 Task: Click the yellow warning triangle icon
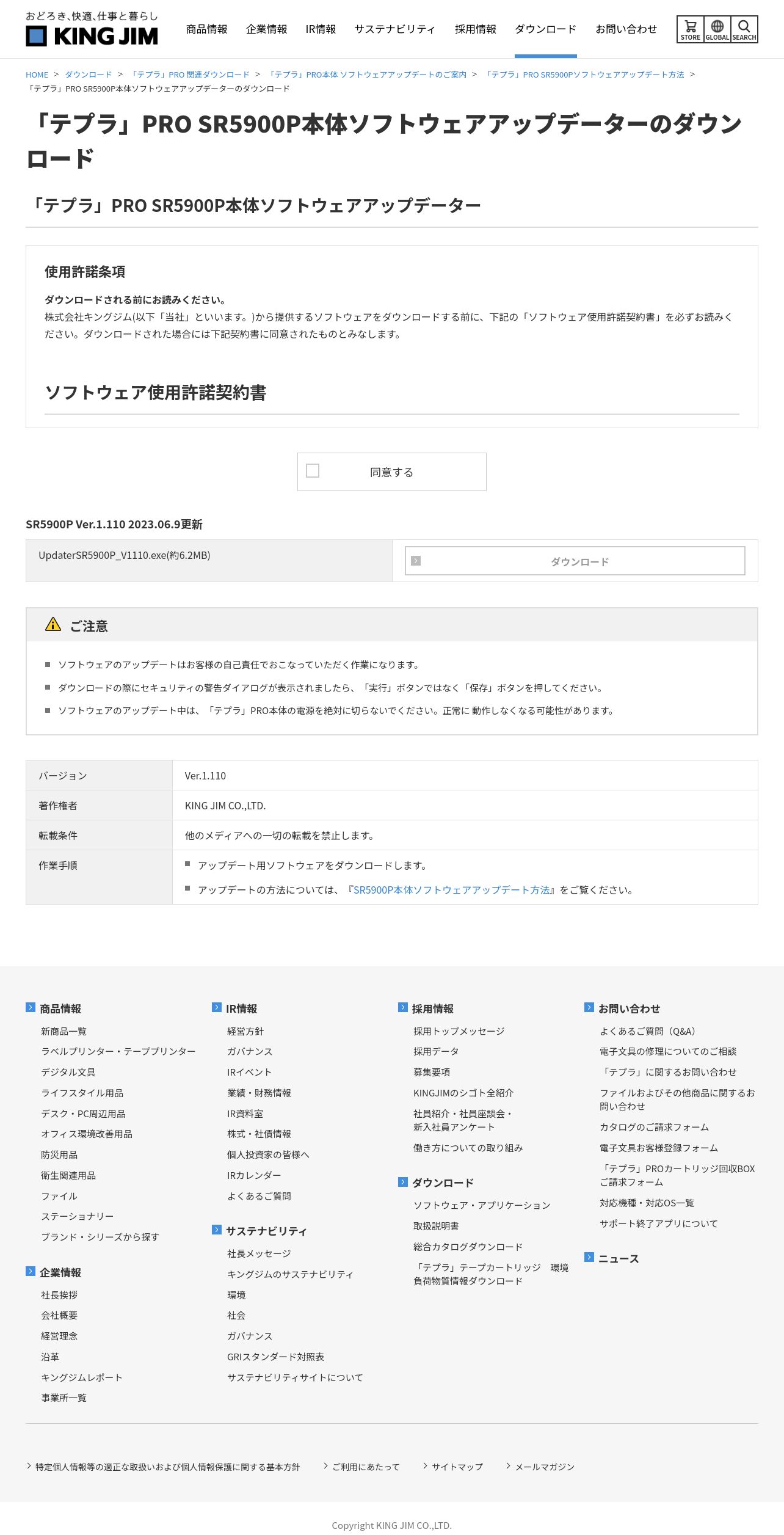(53, 624)
